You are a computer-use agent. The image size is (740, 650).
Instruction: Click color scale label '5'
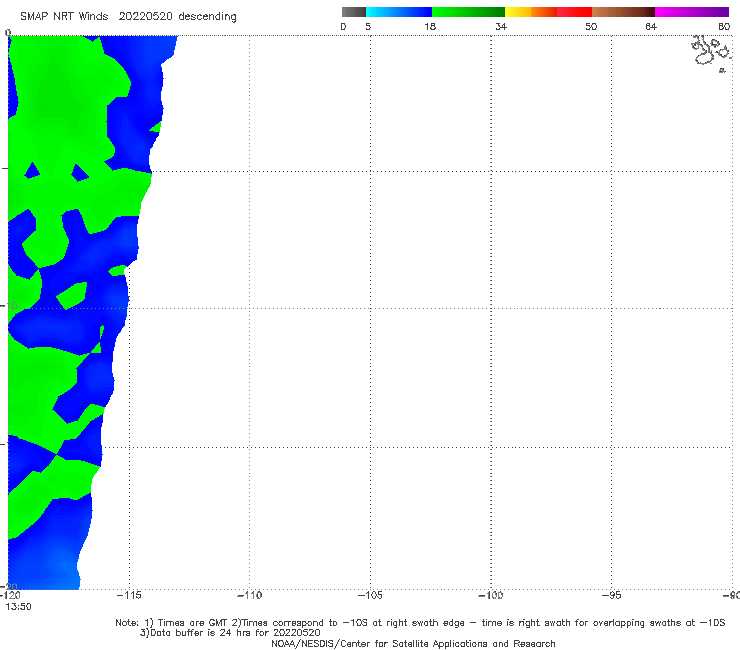pyautogui.click(x=368, y=26)
